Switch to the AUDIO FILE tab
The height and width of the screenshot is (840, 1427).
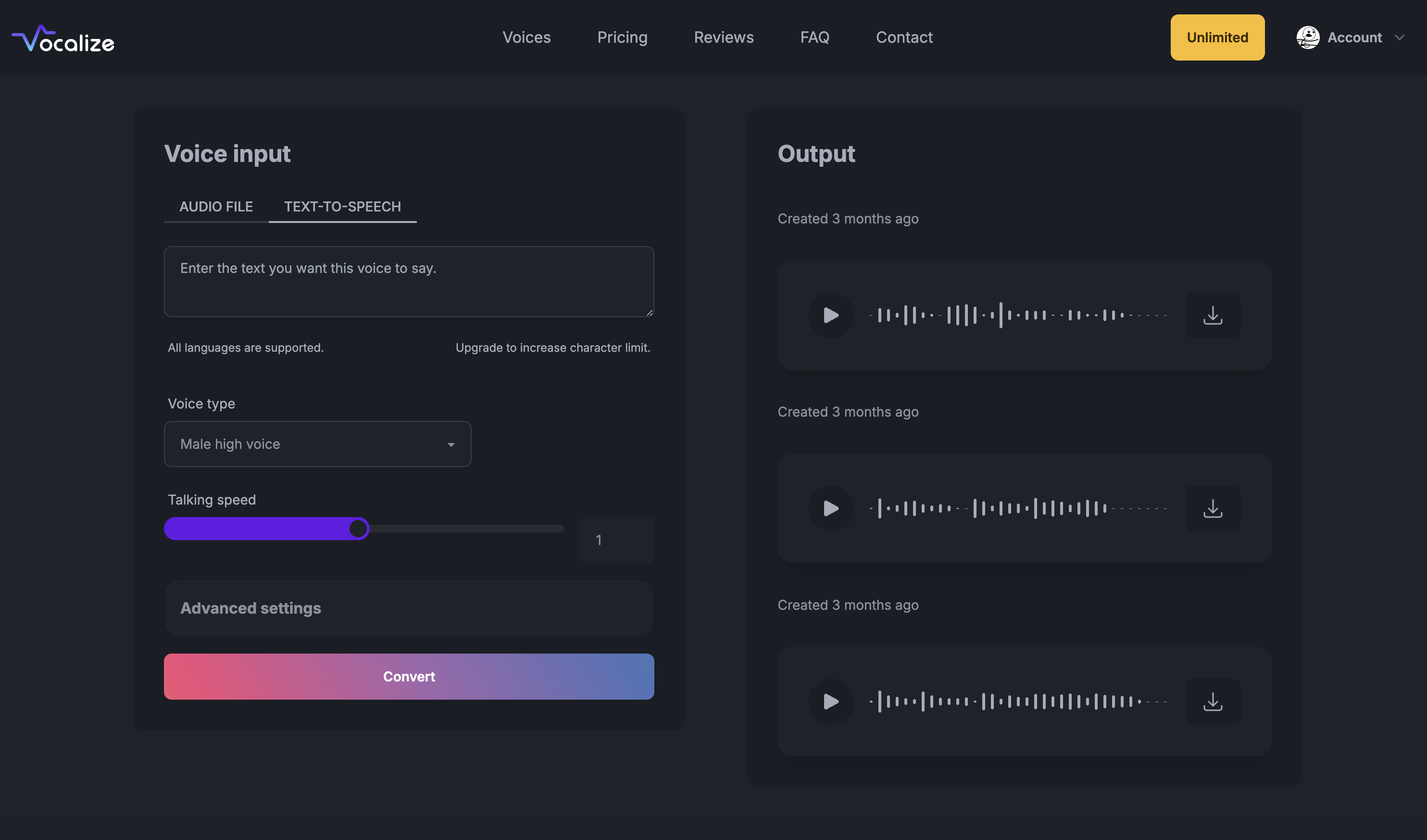[216, 207]
